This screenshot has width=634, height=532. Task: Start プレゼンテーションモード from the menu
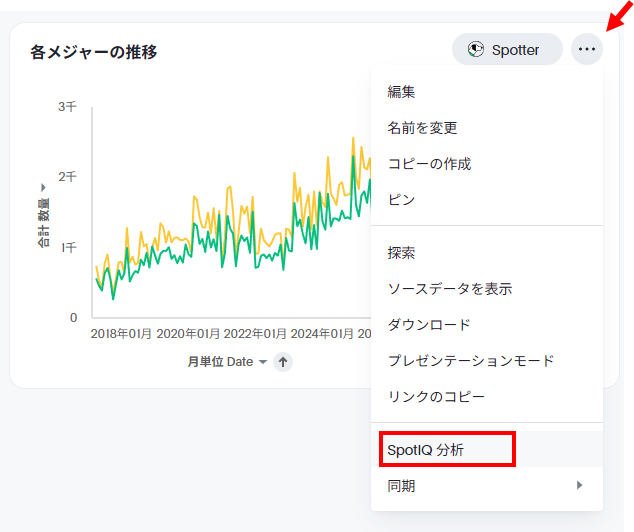(470, 361)
